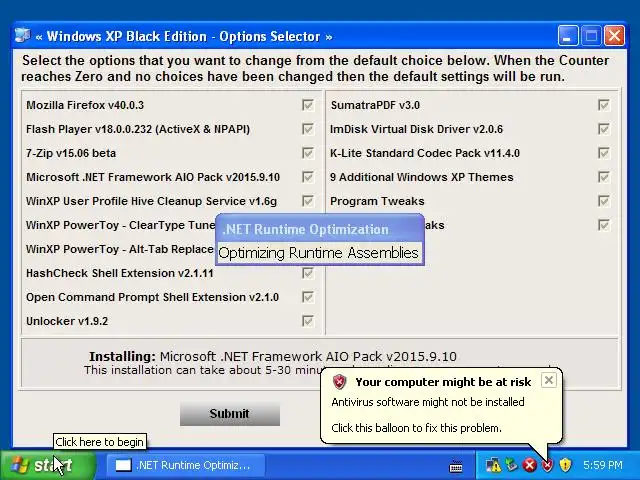
Task: Click the keyboard language bar icon in taskbar
Action: (x=456, y=465)
